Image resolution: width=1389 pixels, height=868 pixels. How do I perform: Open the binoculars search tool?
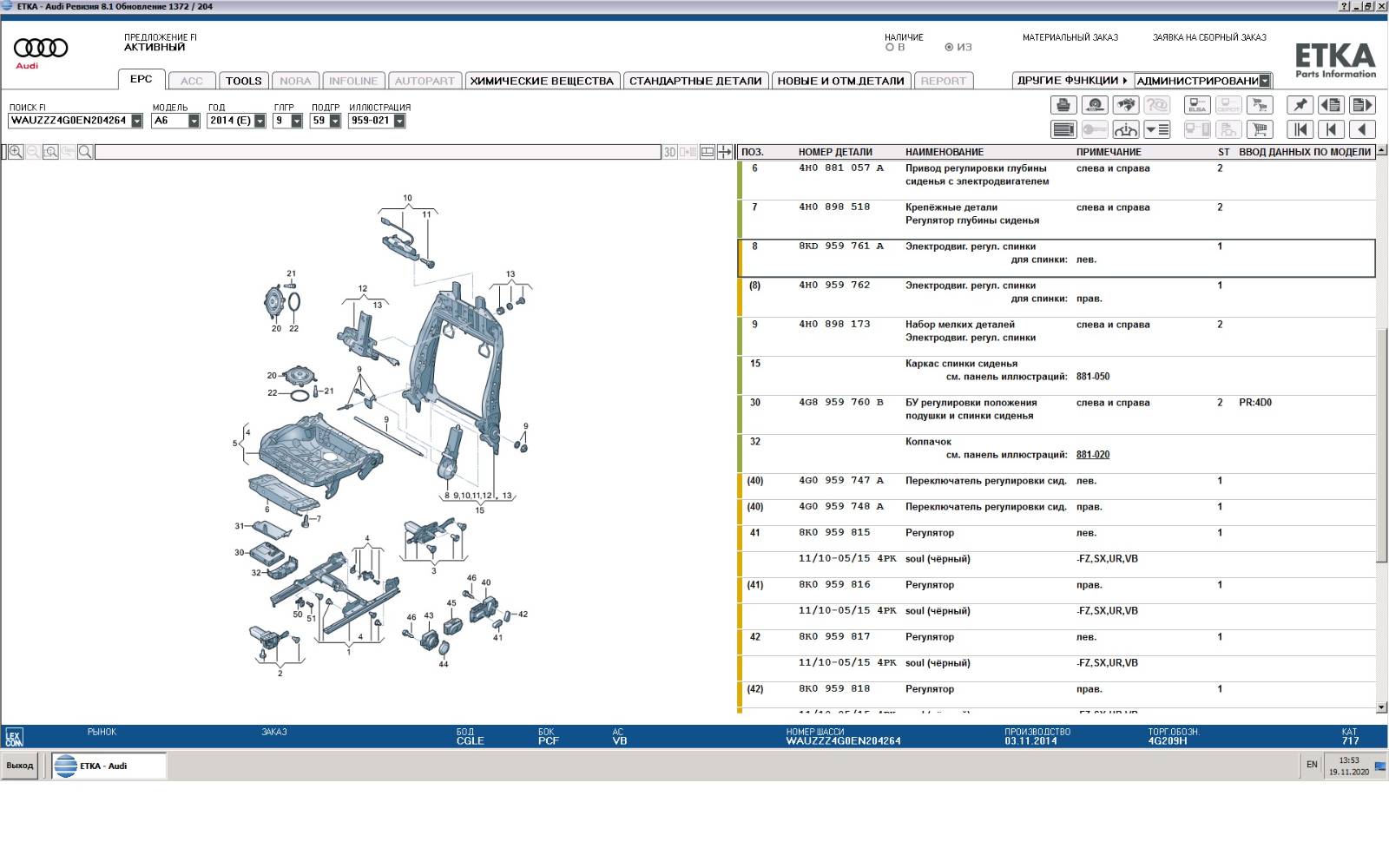click(1126, 105)
